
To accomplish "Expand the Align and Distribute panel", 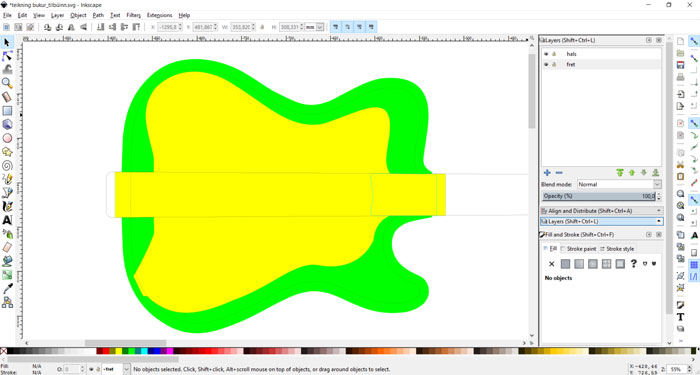I will click(601, 211).
